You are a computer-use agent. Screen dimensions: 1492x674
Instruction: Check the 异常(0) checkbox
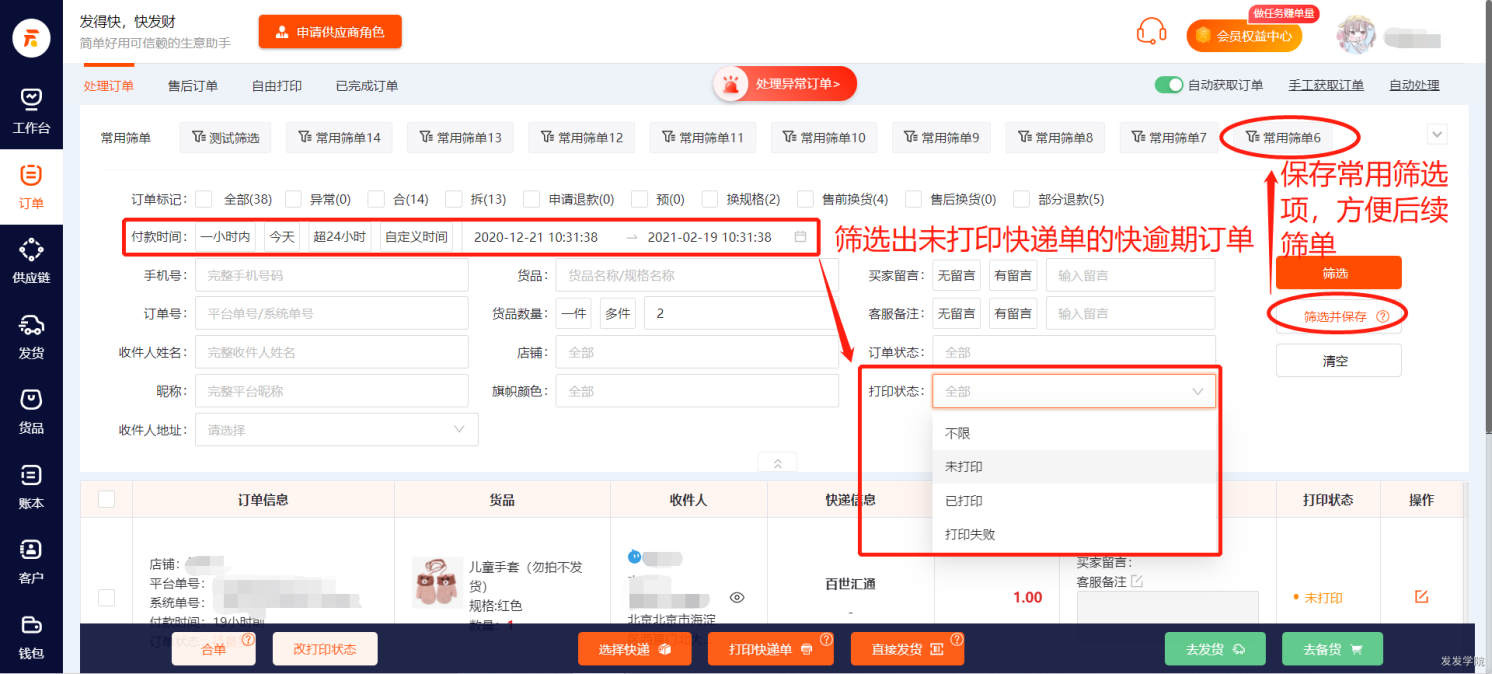point(293,199)
